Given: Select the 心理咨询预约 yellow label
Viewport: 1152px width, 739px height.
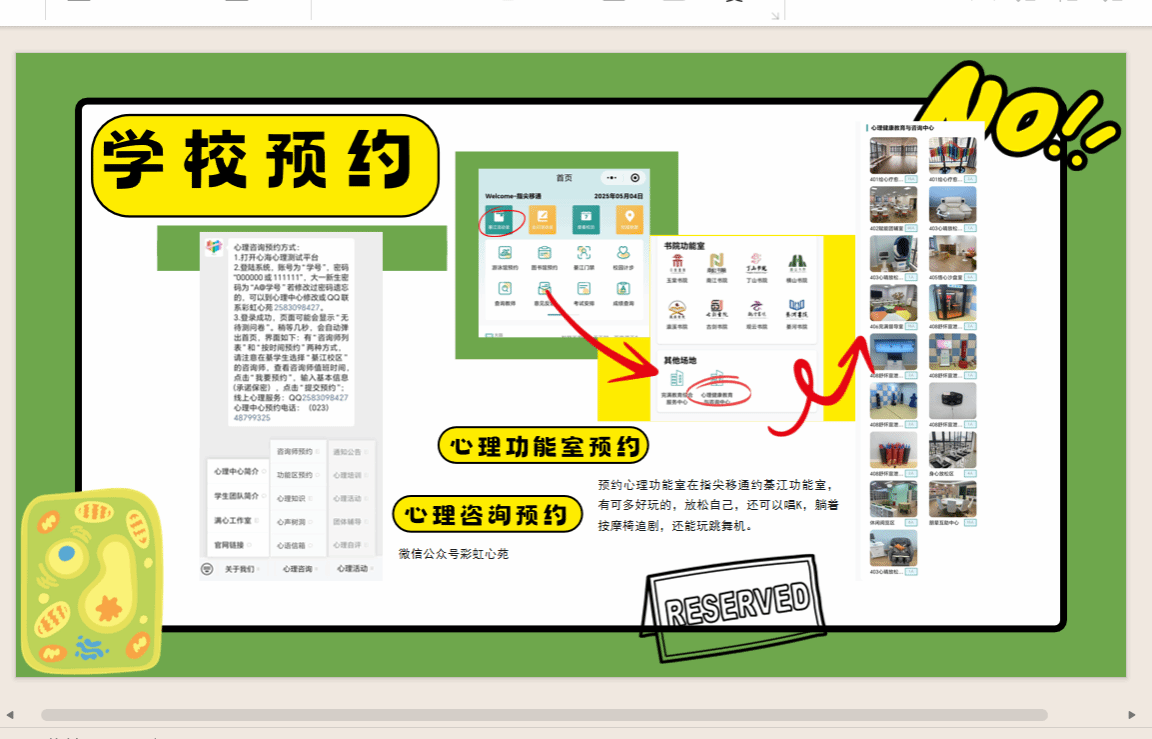Looking at the screenshot, I should (487, 514).
